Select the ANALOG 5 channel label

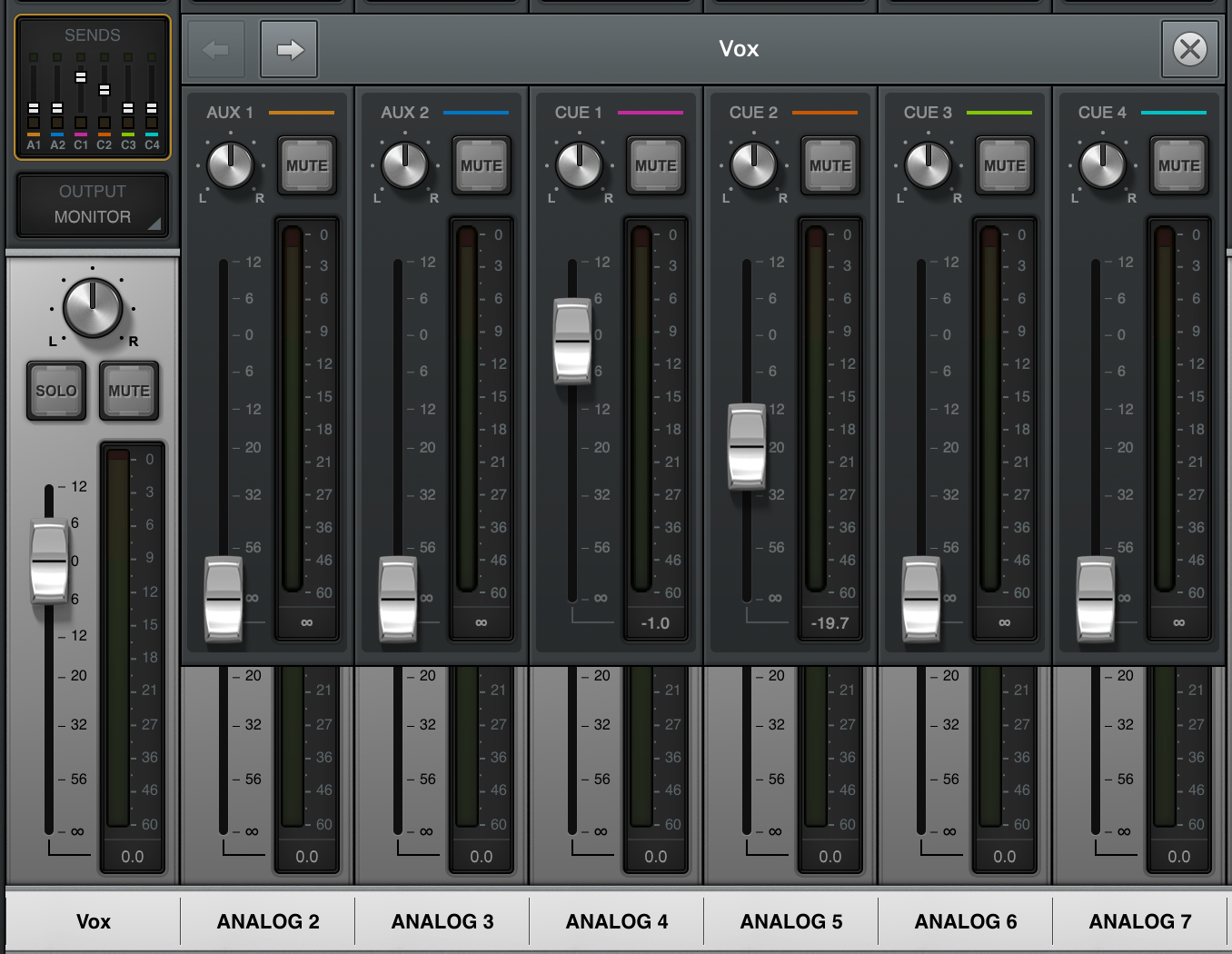click(791, 921)
